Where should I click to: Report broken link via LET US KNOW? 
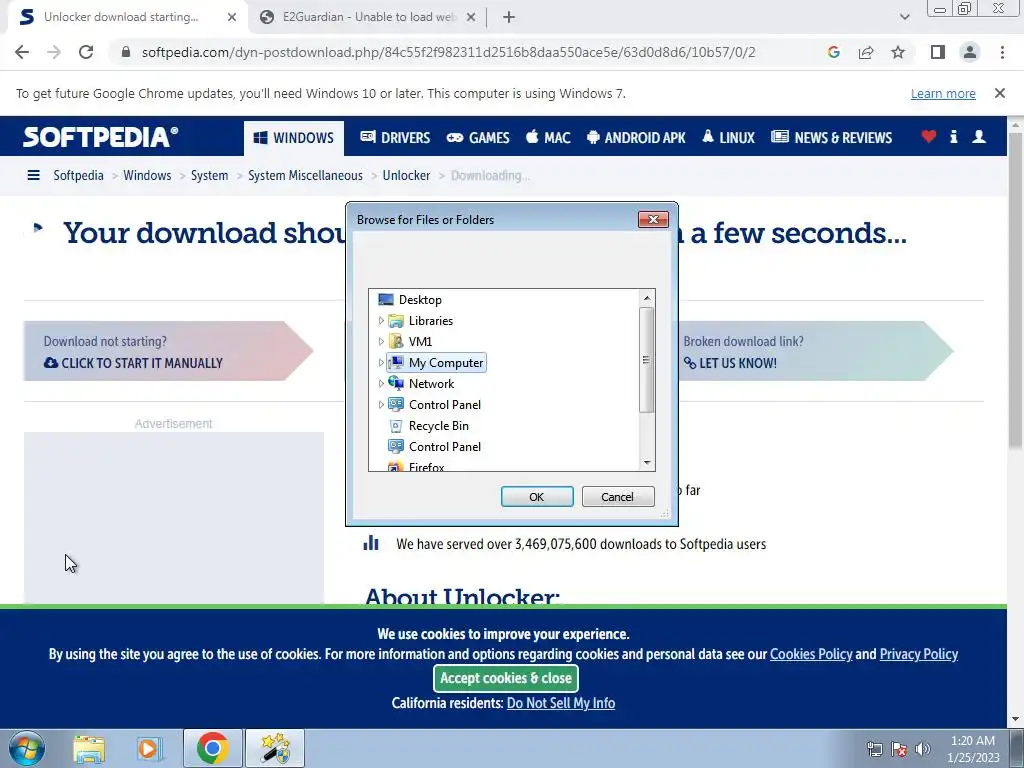click(x=731, y=363)
